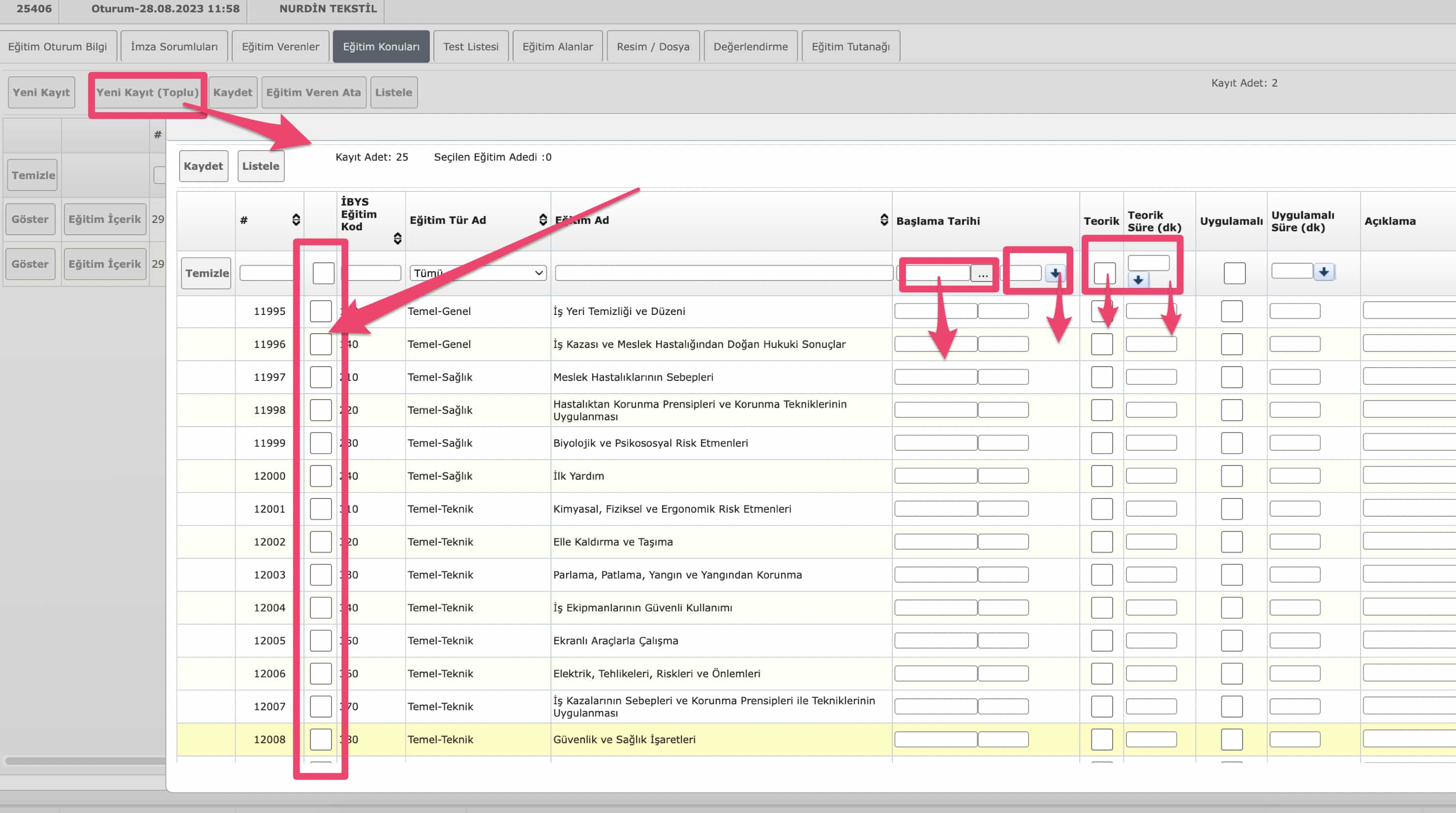1456x813 pixels.
Task: Sort by Eğitim Ad column arrows
Action: coord(884,220)
